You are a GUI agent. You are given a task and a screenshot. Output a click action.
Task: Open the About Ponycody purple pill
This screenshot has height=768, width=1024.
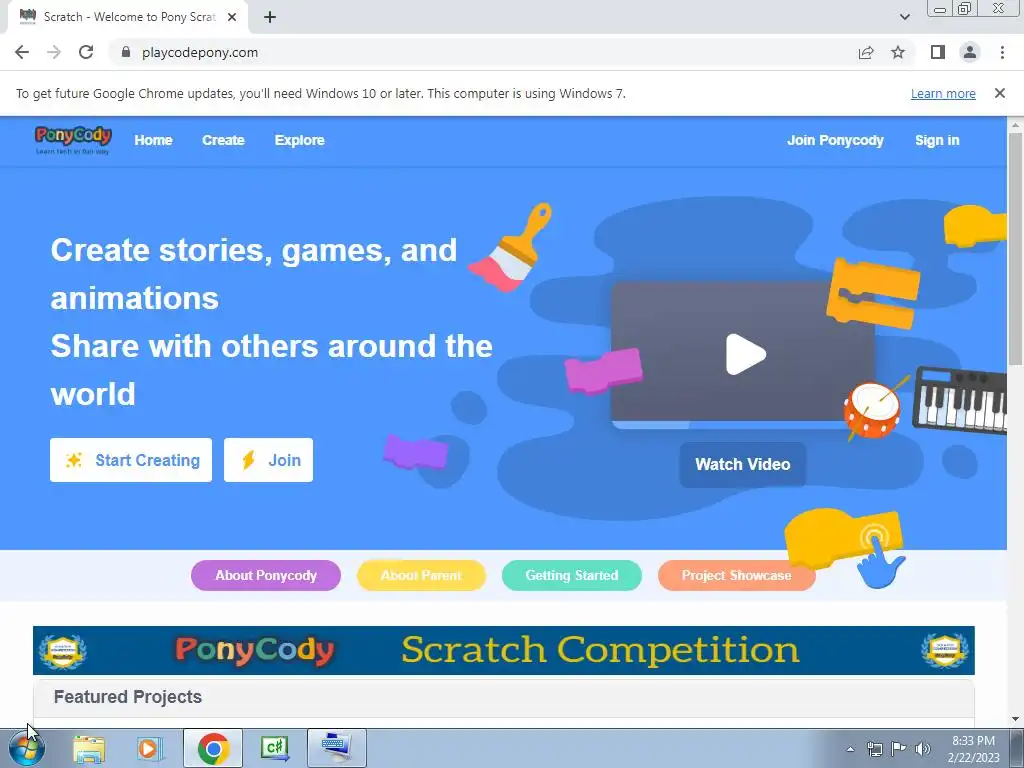click(x=266, y=575)
